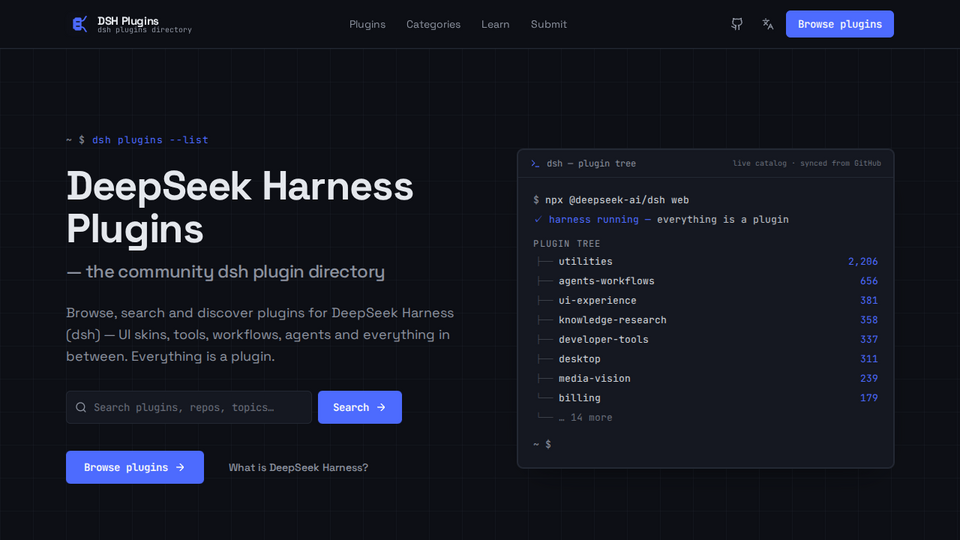Open the Categories nav item
The image size is (960, 540).
[433, 24]
